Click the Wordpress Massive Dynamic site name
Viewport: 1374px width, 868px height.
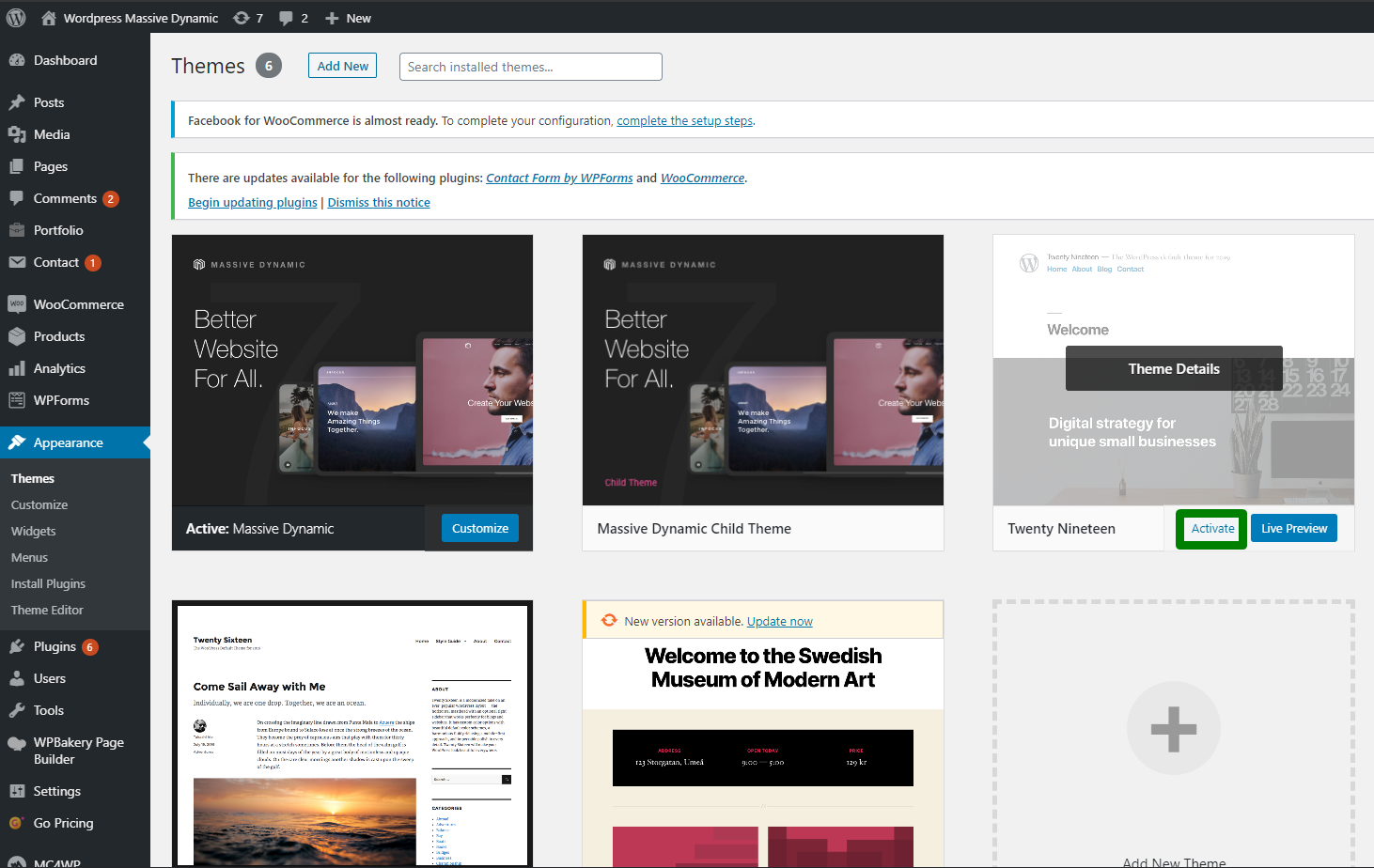tap(141, 18)
